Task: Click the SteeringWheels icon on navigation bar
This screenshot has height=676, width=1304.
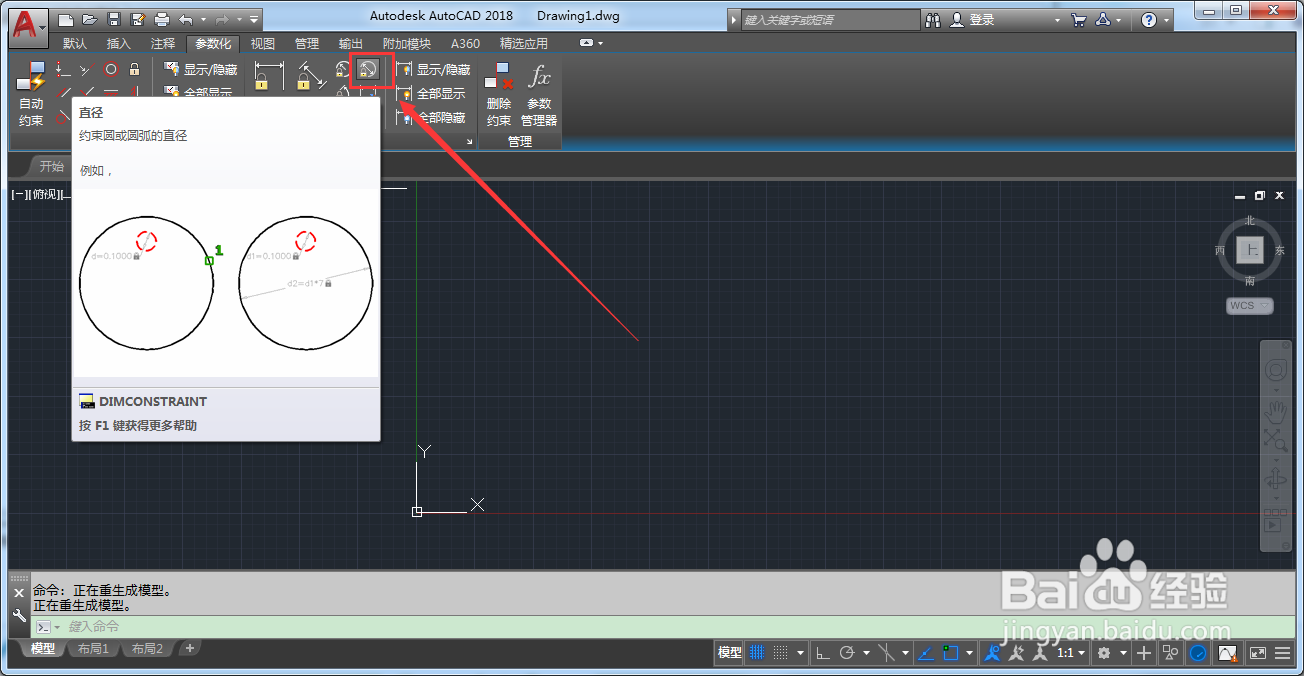Action: point(1276,371)
